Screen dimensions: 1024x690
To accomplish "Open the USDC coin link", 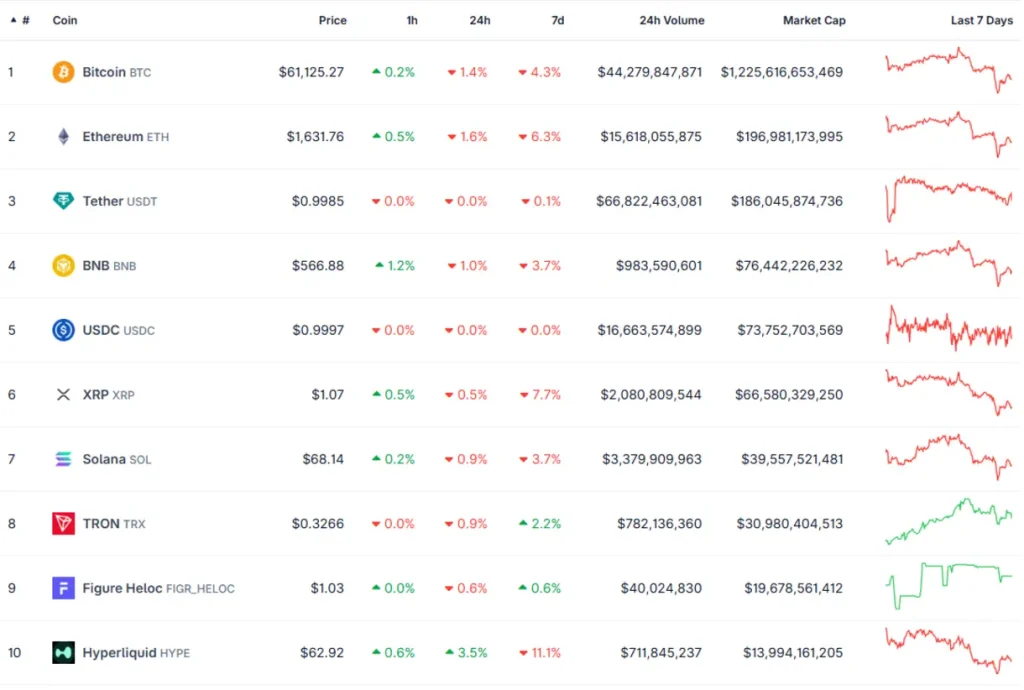I will (118, 330).
